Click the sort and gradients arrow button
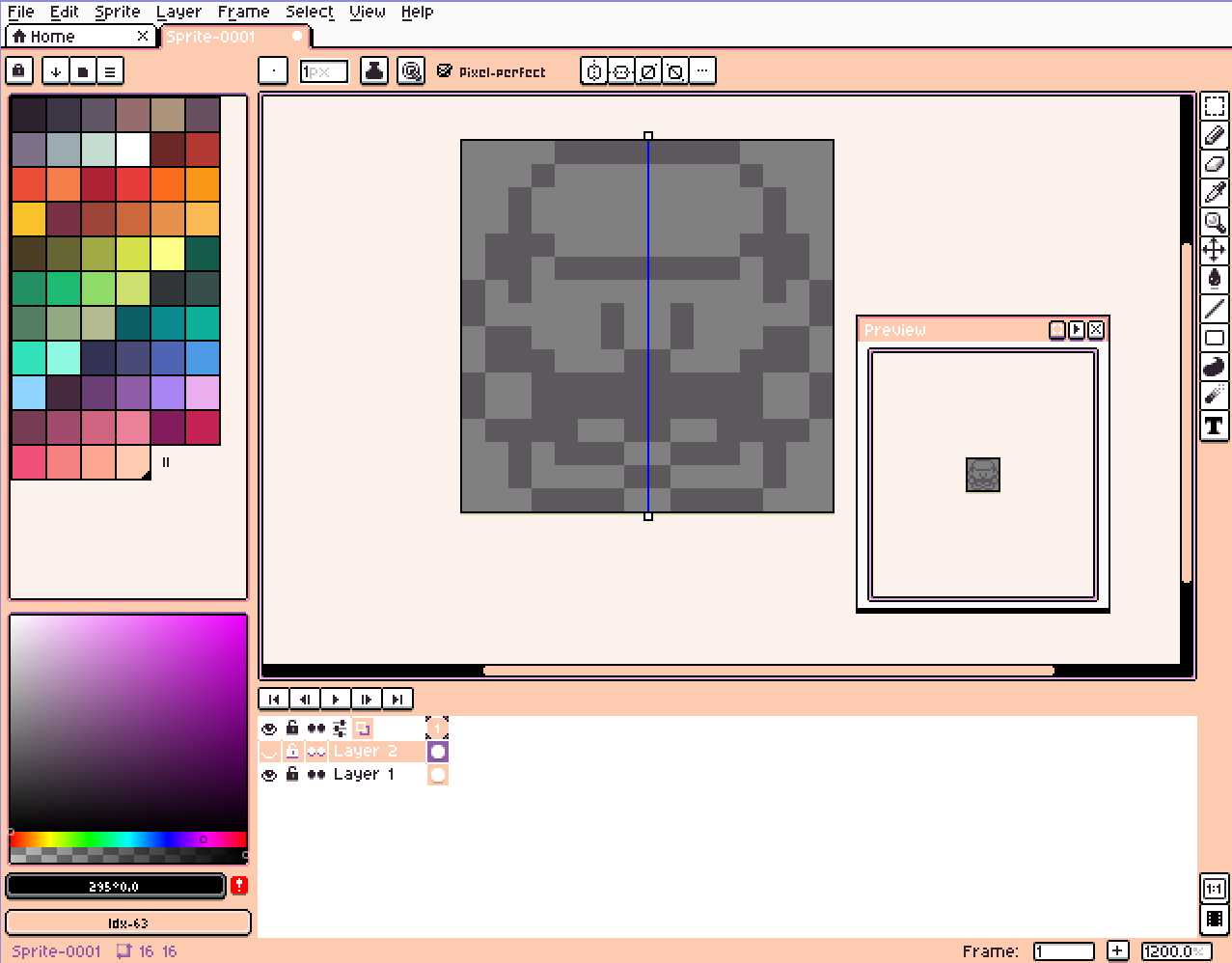Viewport: 1232px width, 963px height. pos(56,71)
